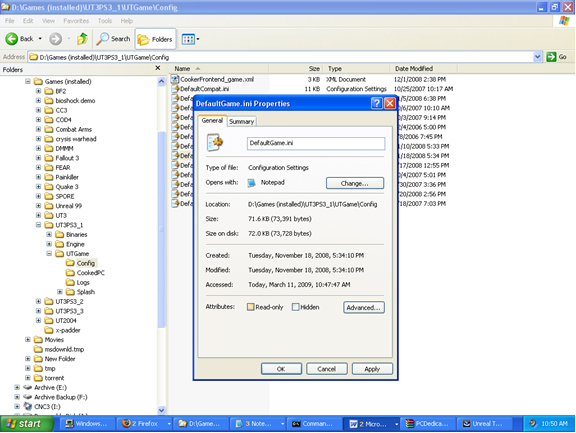
Task: Open the Tools menu
Action: point(105,21)
